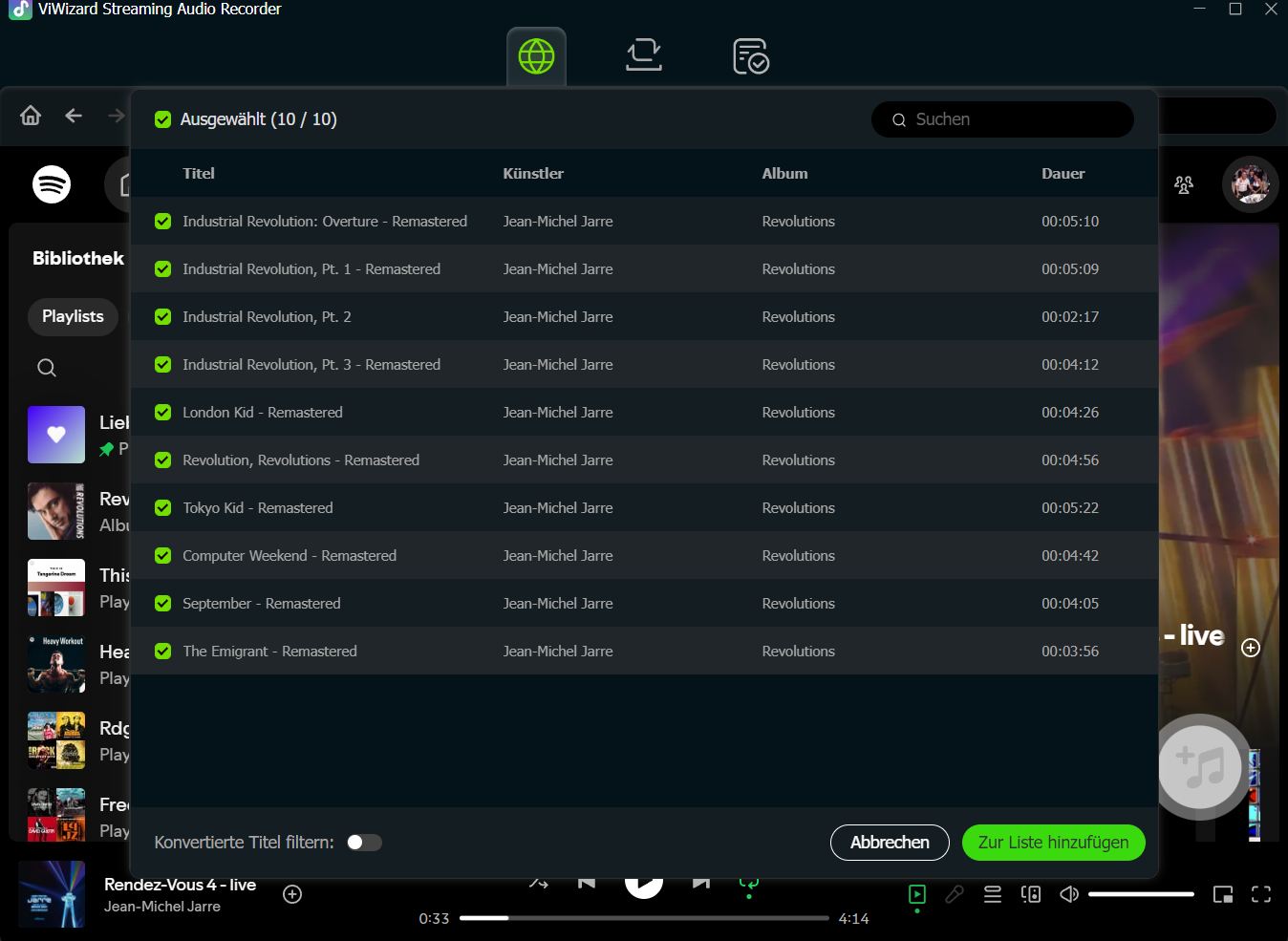Uncheck the Computer Weekend checkbox
The image size is (1288, 941).
point(162,556)
